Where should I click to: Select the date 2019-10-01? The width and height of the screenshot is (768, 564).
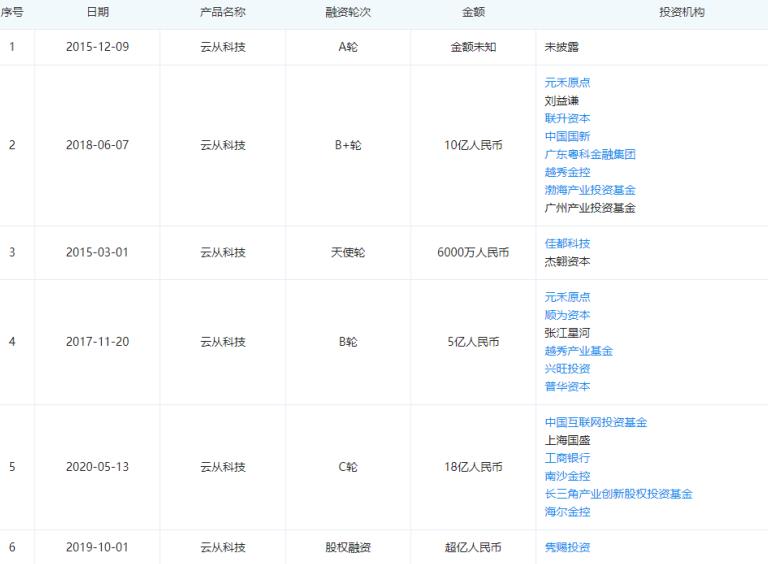(x=97, y=547)
